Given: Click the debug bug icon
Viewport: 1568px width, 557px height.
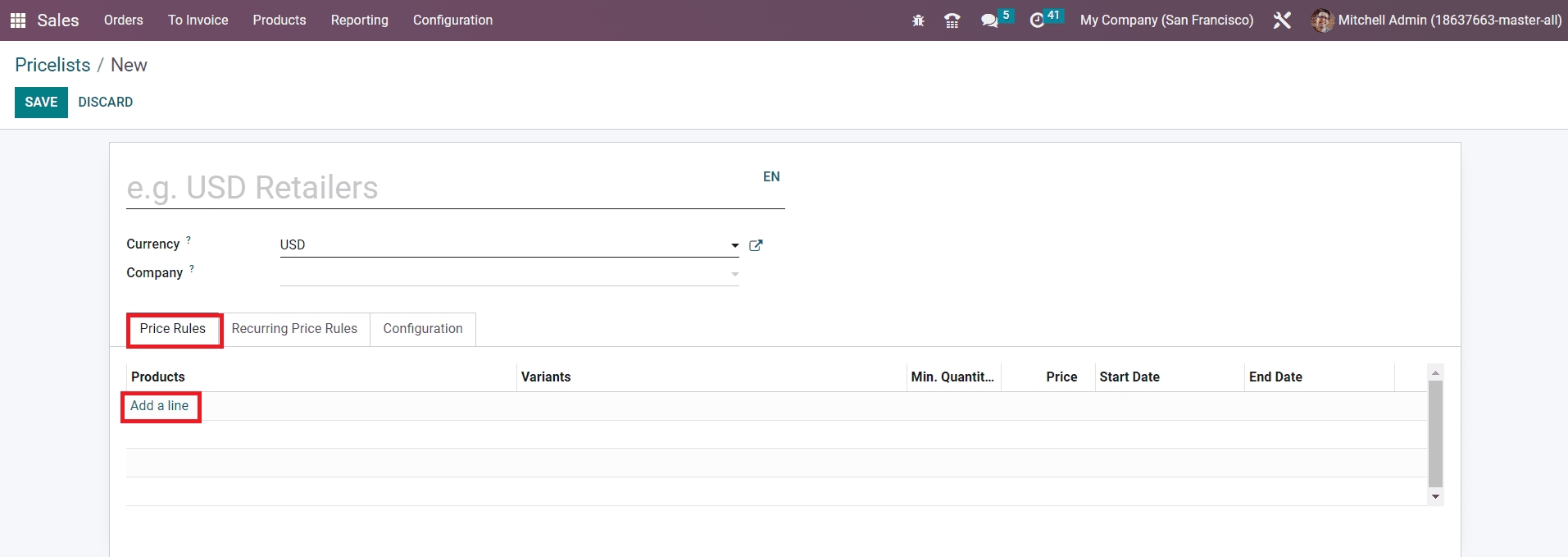Looking at the screenshot, I should 918,21.
